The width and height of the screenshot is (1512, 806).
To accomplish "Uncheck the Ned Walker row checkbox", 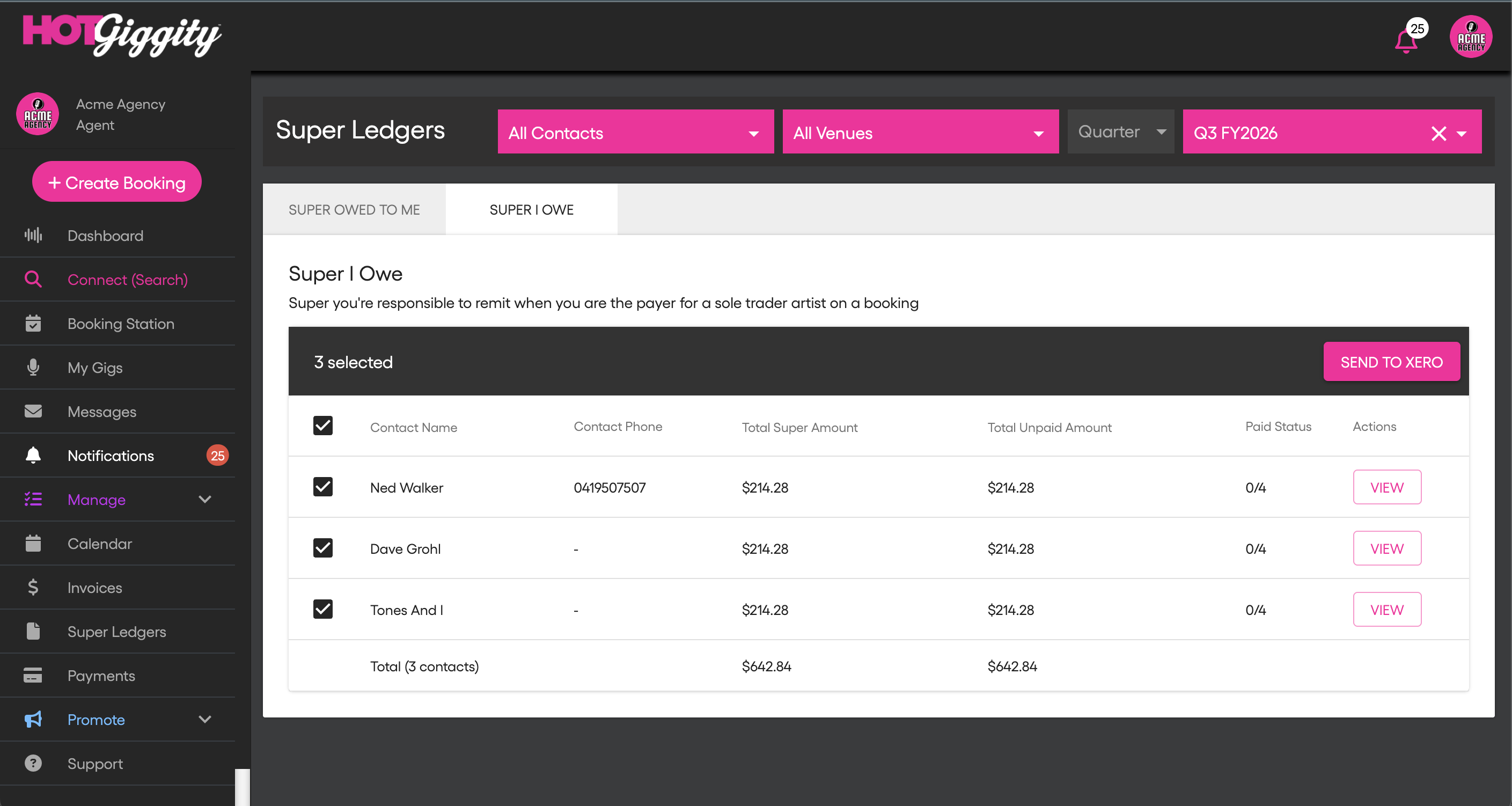I will pos(323,487).
